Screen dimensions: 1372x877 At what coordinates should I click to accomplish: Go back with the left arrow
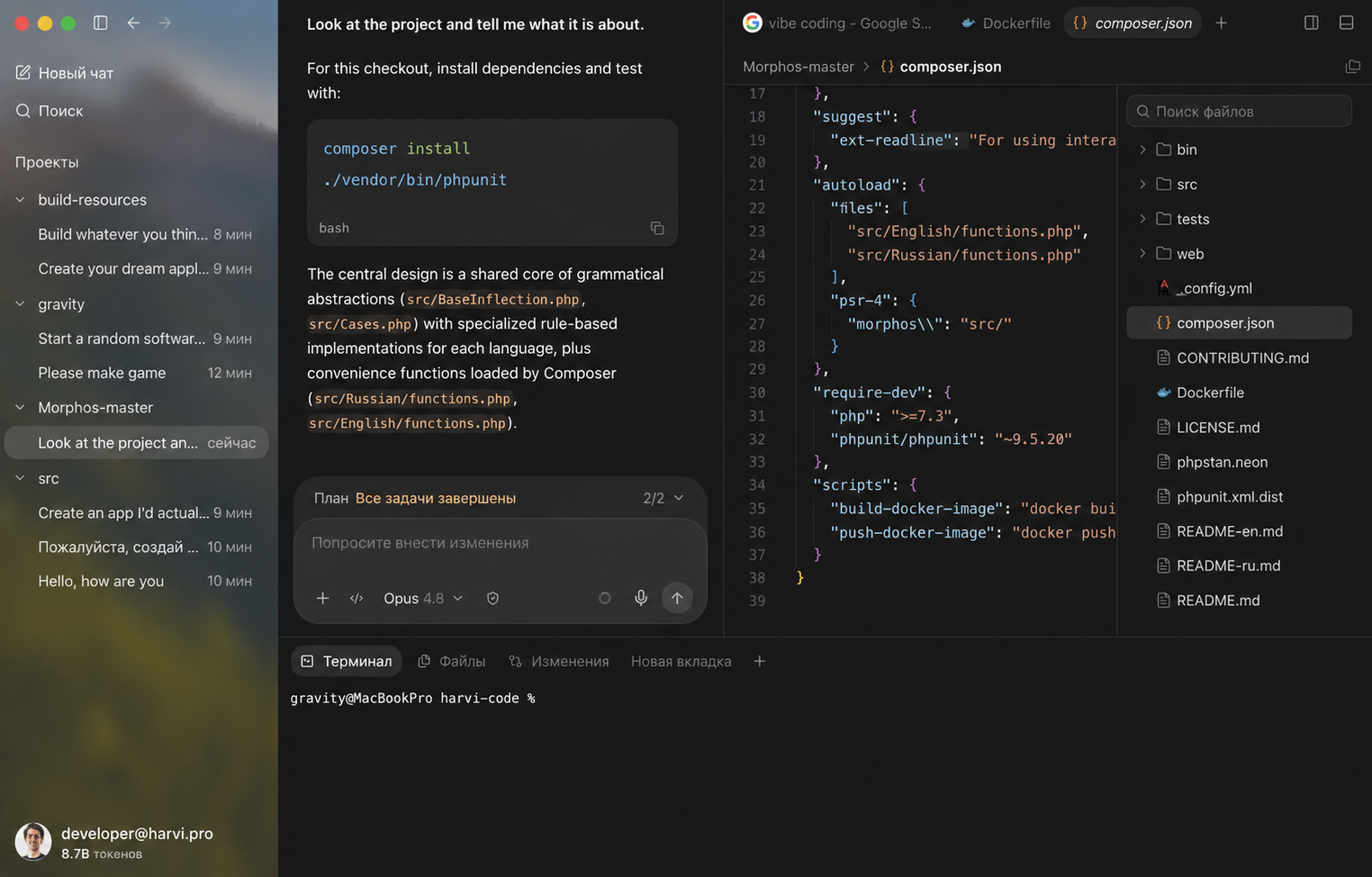pyautogui.click(x=133, y=23)
